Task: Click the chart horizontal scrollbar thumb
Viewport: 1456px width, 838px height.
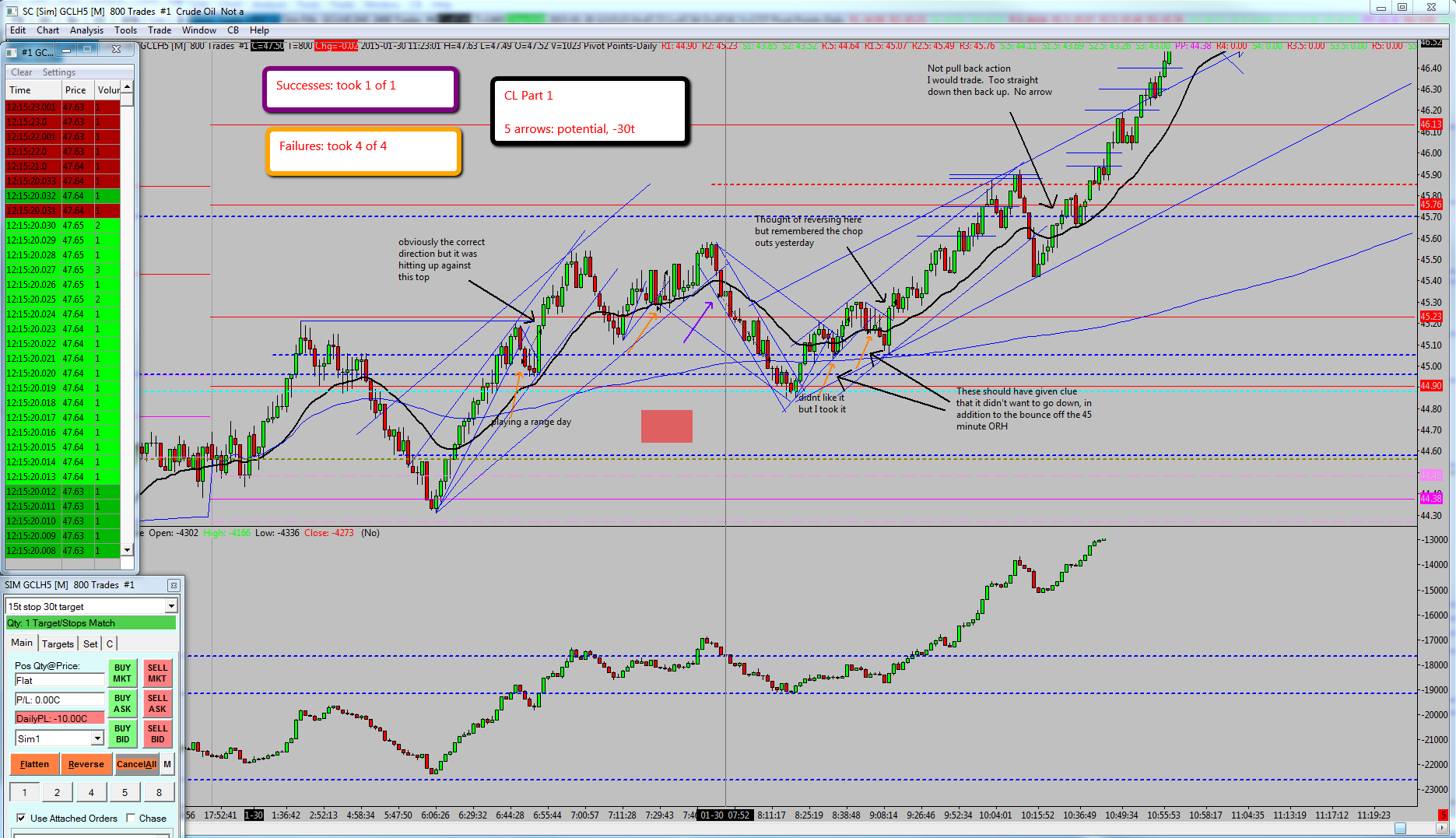Action: pos(1400,829)
